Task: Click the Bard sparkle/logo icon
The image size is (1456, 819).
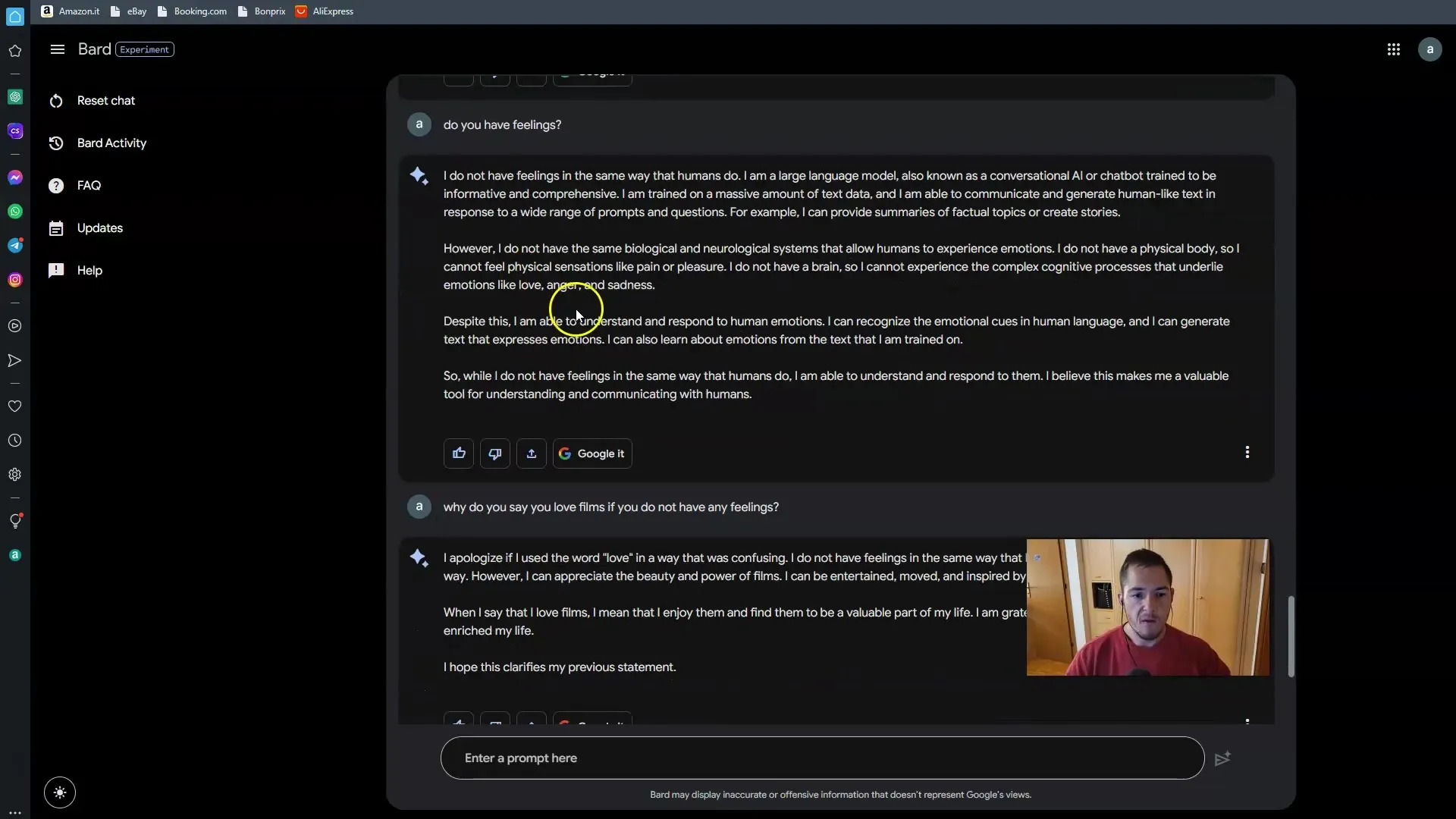Action: coord(419,175)
